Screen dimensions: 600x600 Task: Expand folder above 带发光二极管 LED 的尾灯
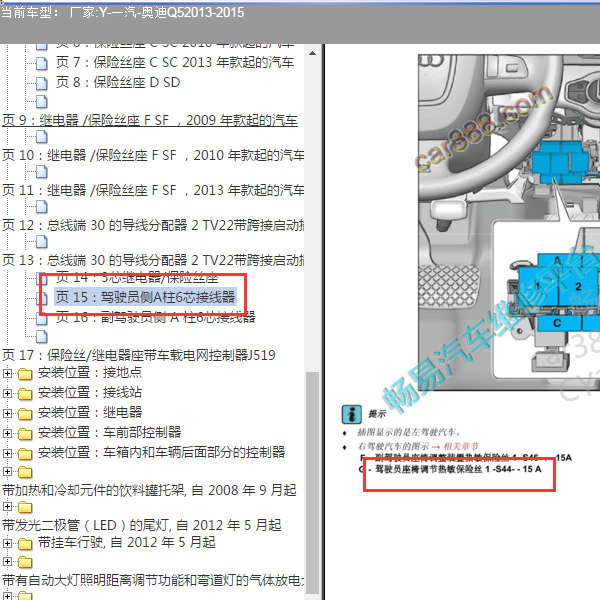(x=7, y=507)
